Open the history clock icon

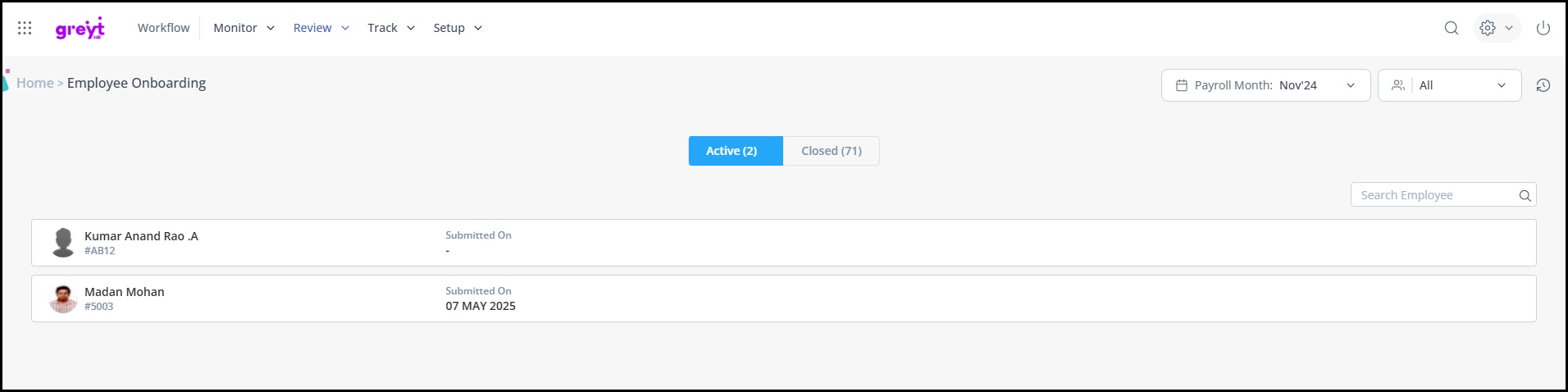pyautogui.click(x=1543, y=85)
